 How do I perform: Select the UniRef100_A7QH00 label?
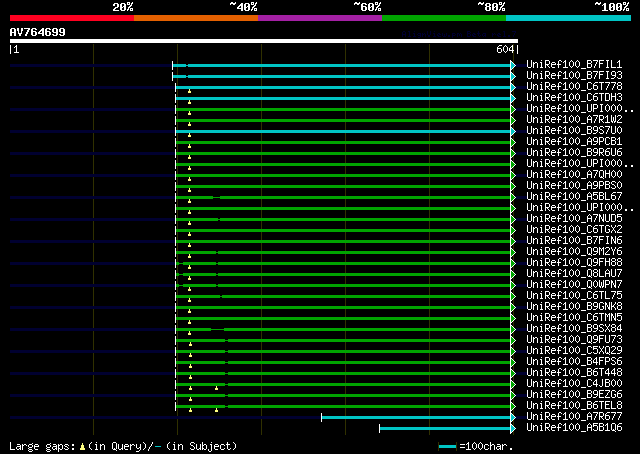(x=574, y=175)
